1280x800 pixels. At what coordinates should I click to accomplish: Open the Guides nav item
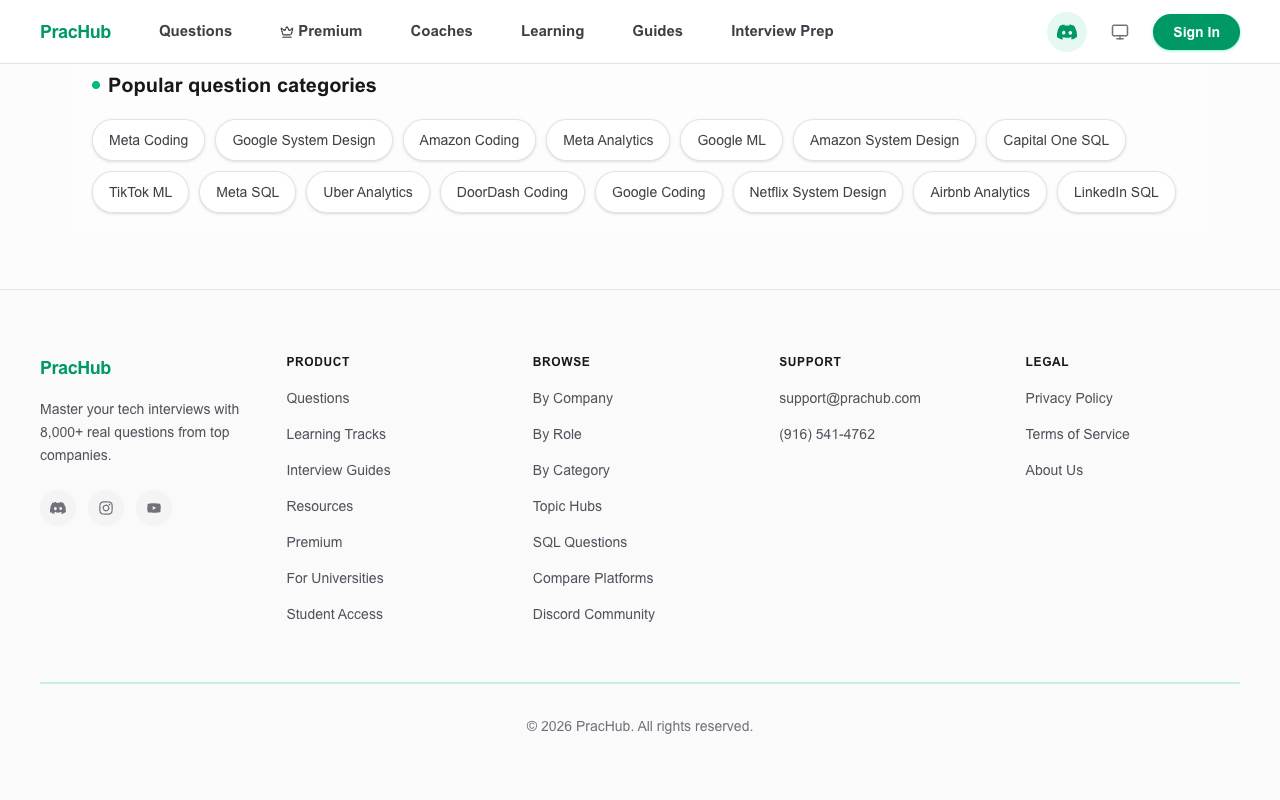click(657, 31)
